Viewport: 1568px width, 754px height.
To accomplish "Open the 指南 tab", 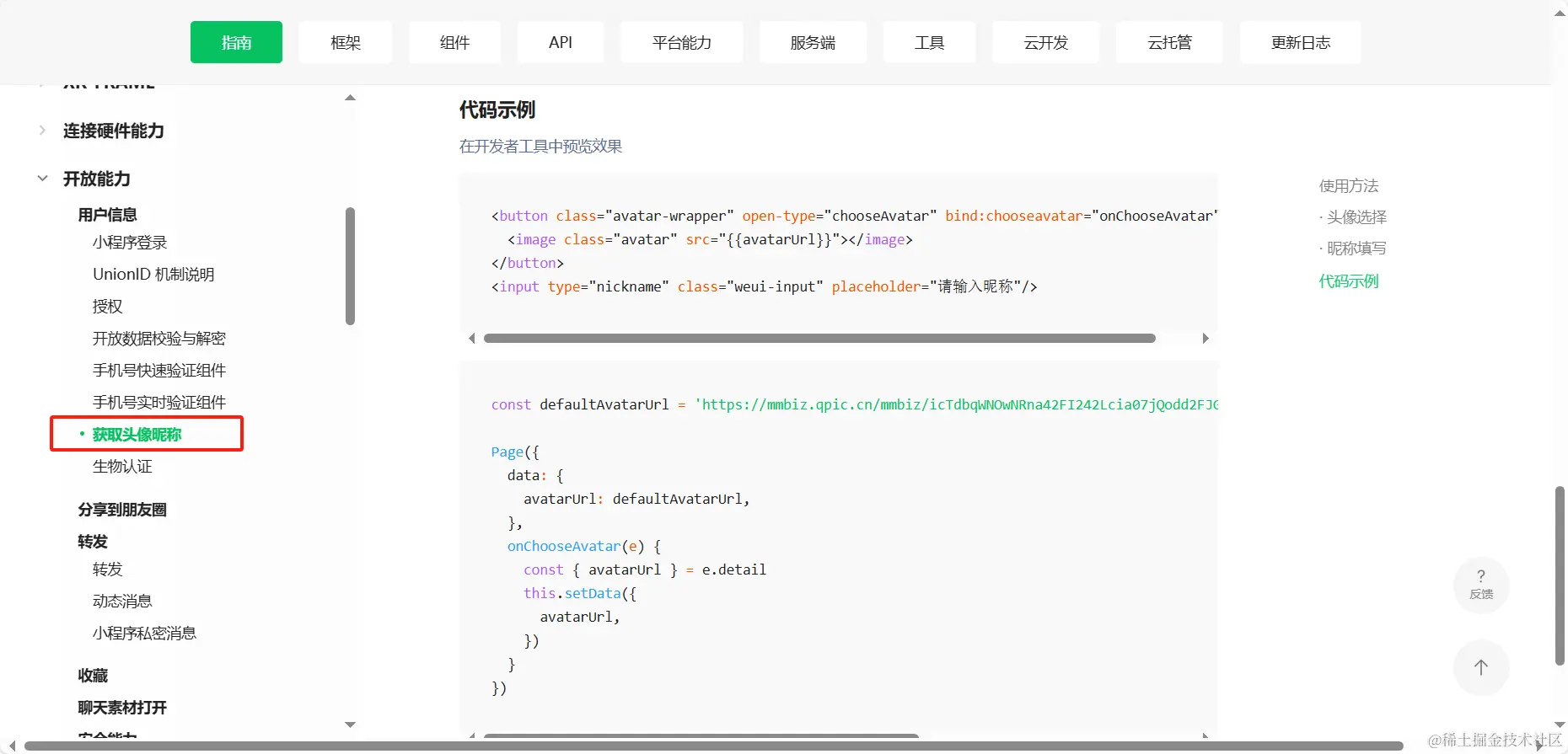I will (236, 42).
